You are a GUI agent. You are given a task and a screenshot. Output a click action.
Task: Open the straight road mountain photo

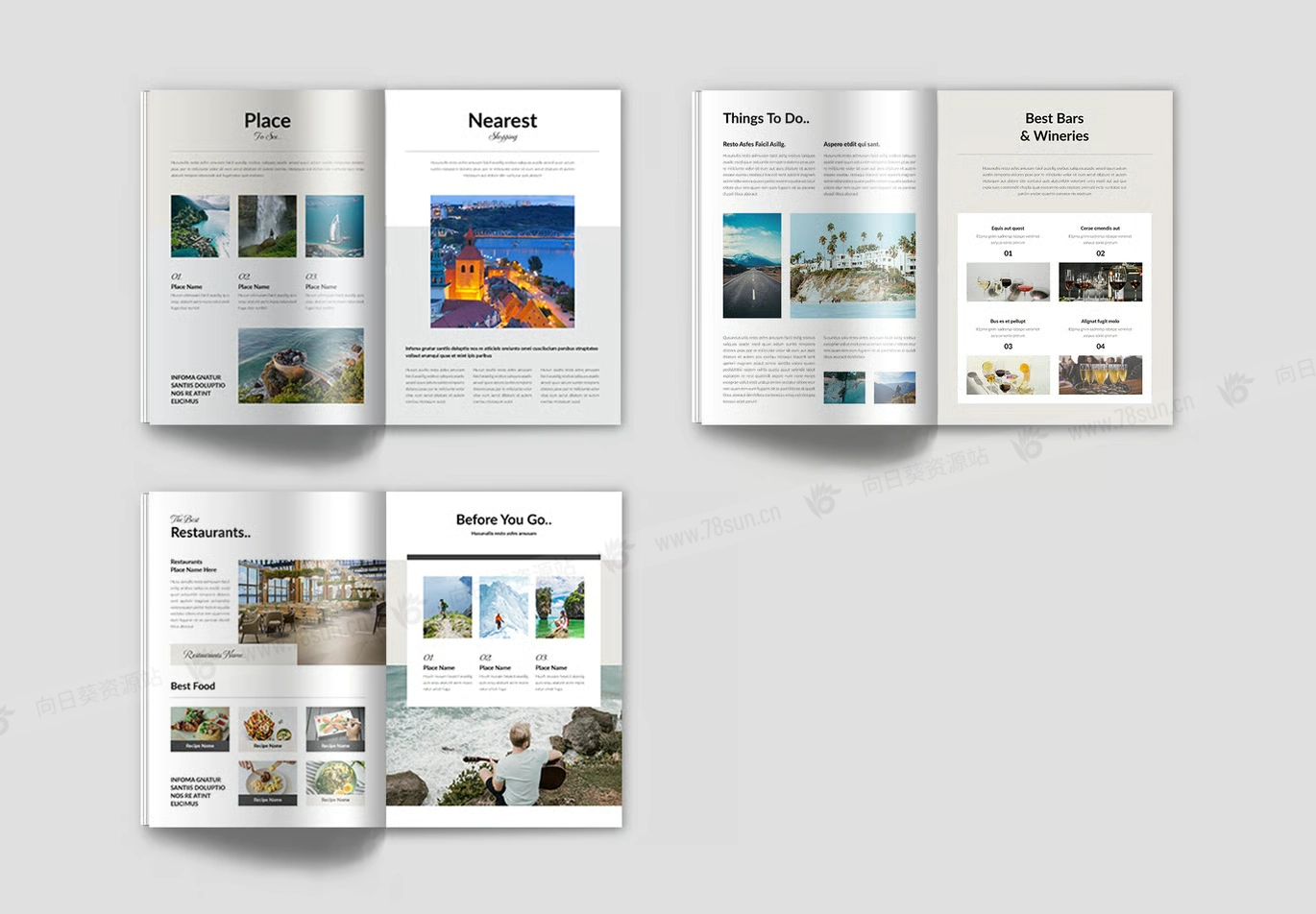pos(751,265)
